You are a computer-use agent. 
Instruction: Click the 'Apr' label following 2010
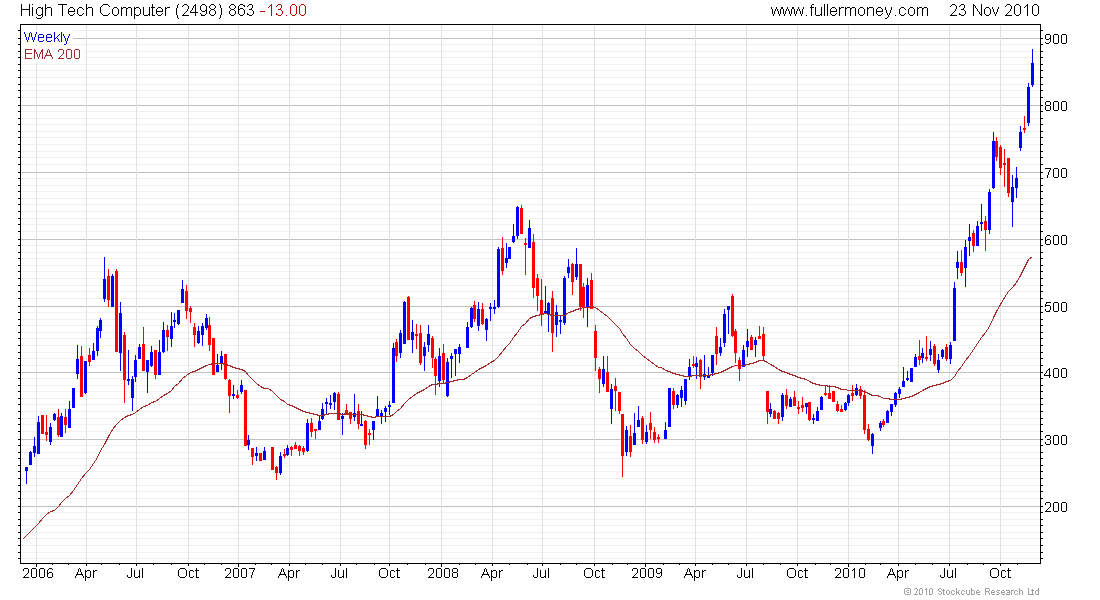[x=898, y=574]
